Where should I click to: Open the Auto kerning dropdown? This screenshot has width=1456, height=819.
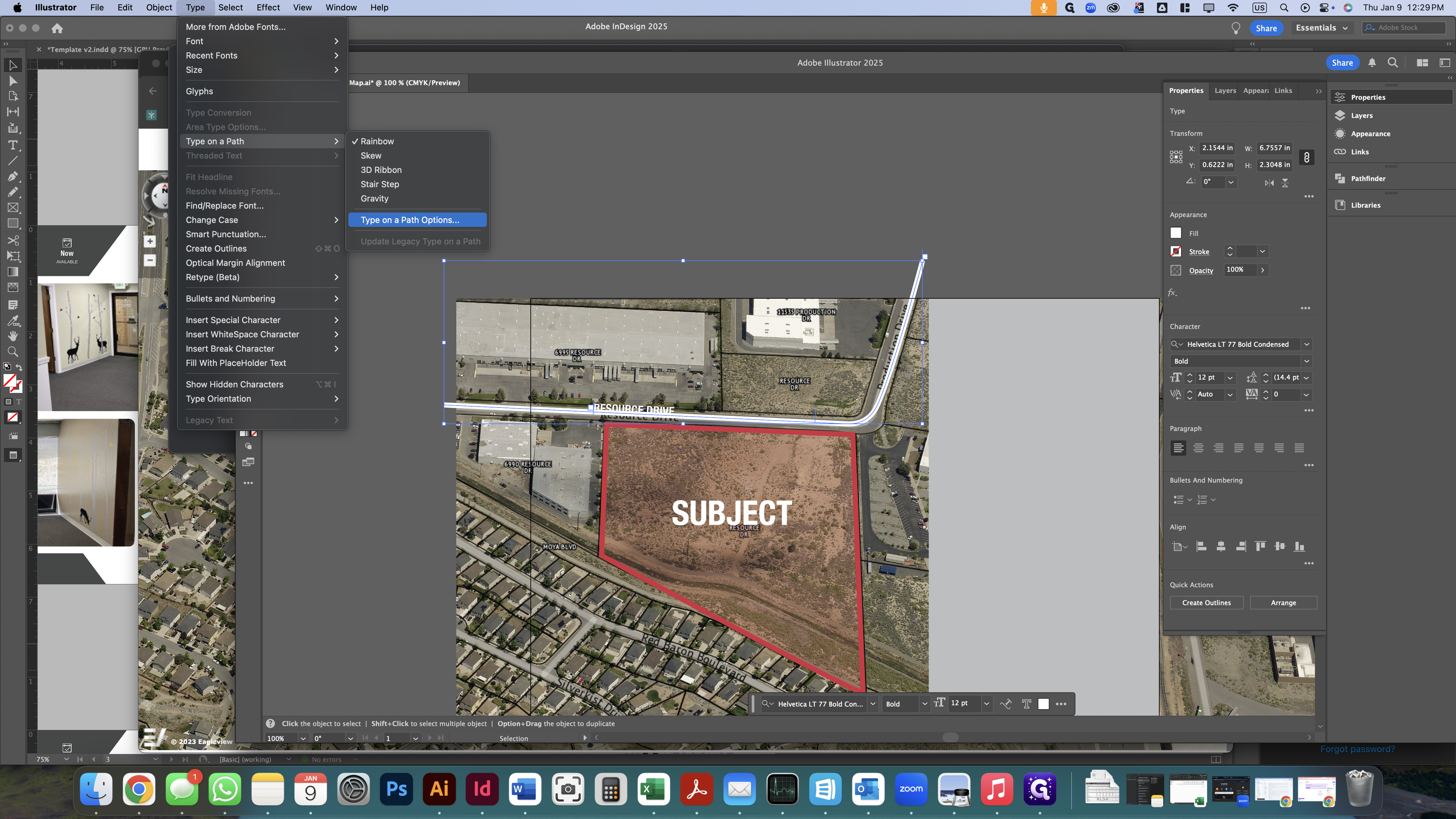coord(1230,395)
